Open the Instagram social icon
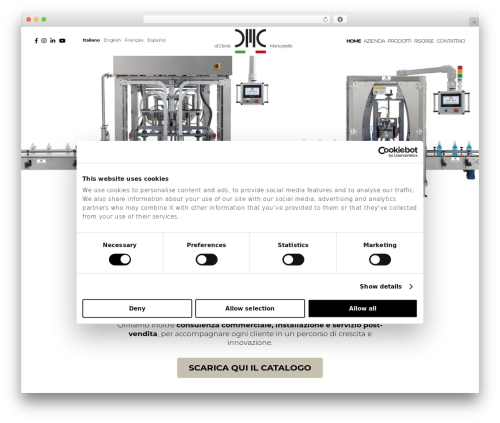This screenshot has width=500, height=423. tap(44, 41)
